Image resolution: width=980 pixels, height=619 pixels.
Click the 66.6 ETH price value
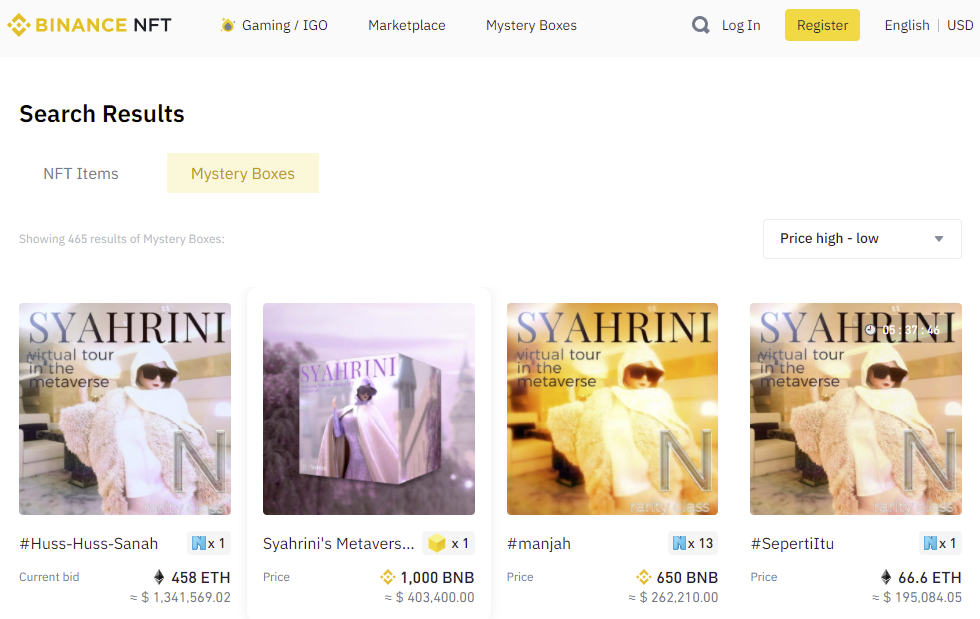(x=929, y=577)
